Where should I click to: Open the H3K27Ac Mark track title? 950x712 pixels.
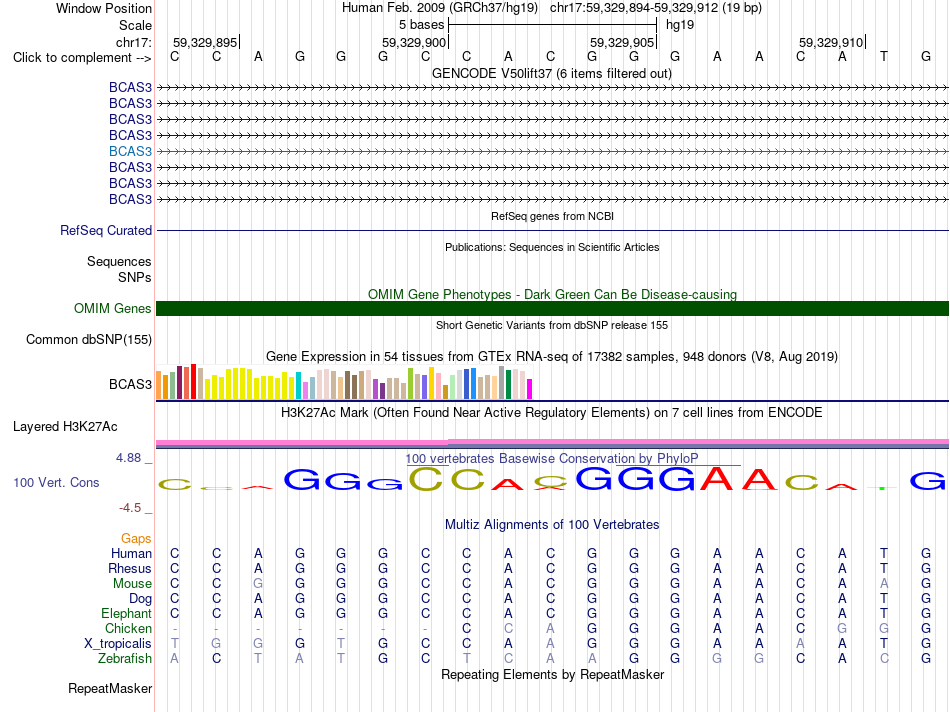click(x=552, y=413)
